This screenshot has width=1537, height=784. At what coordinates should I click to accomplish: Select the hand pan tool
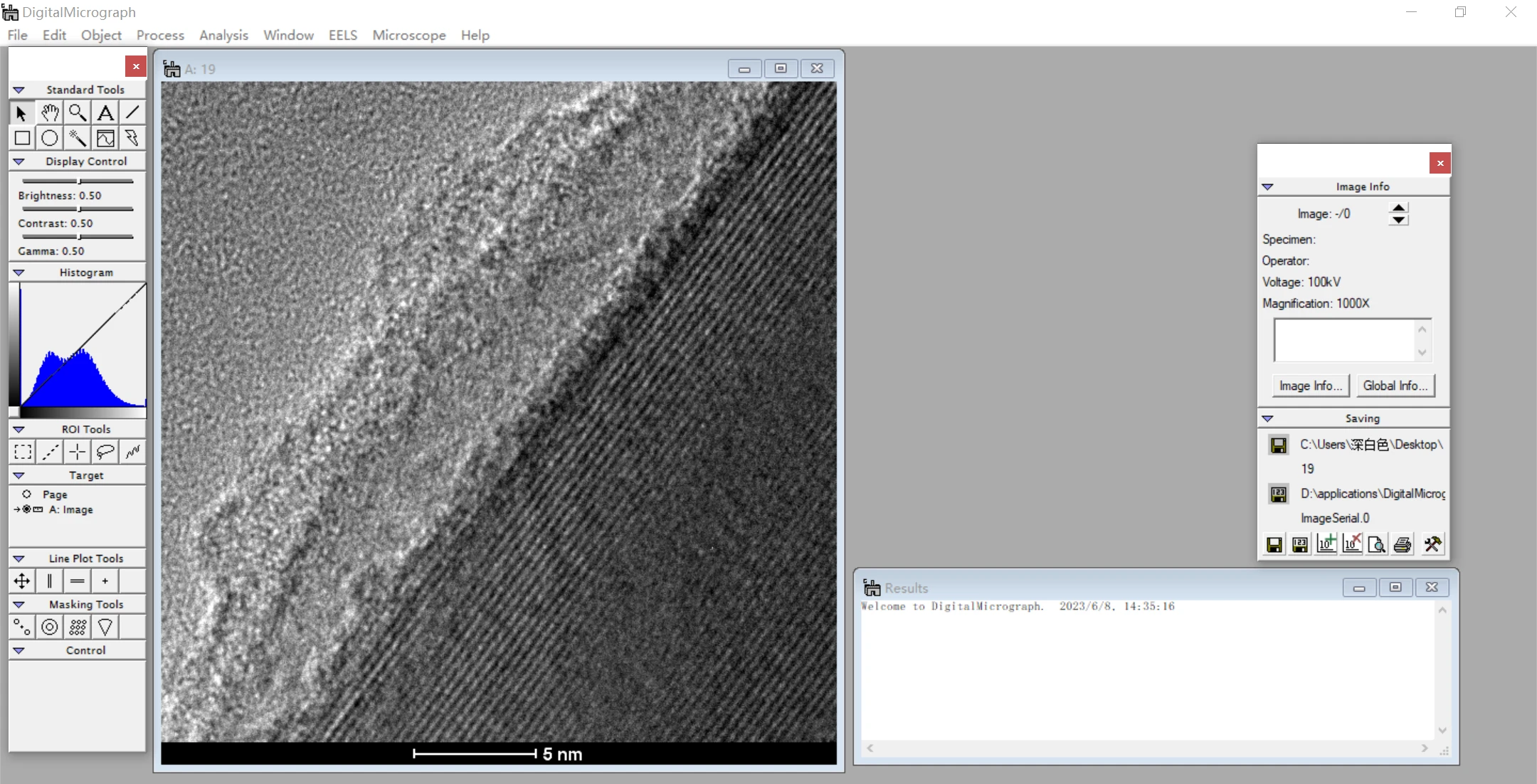[50, 112]
